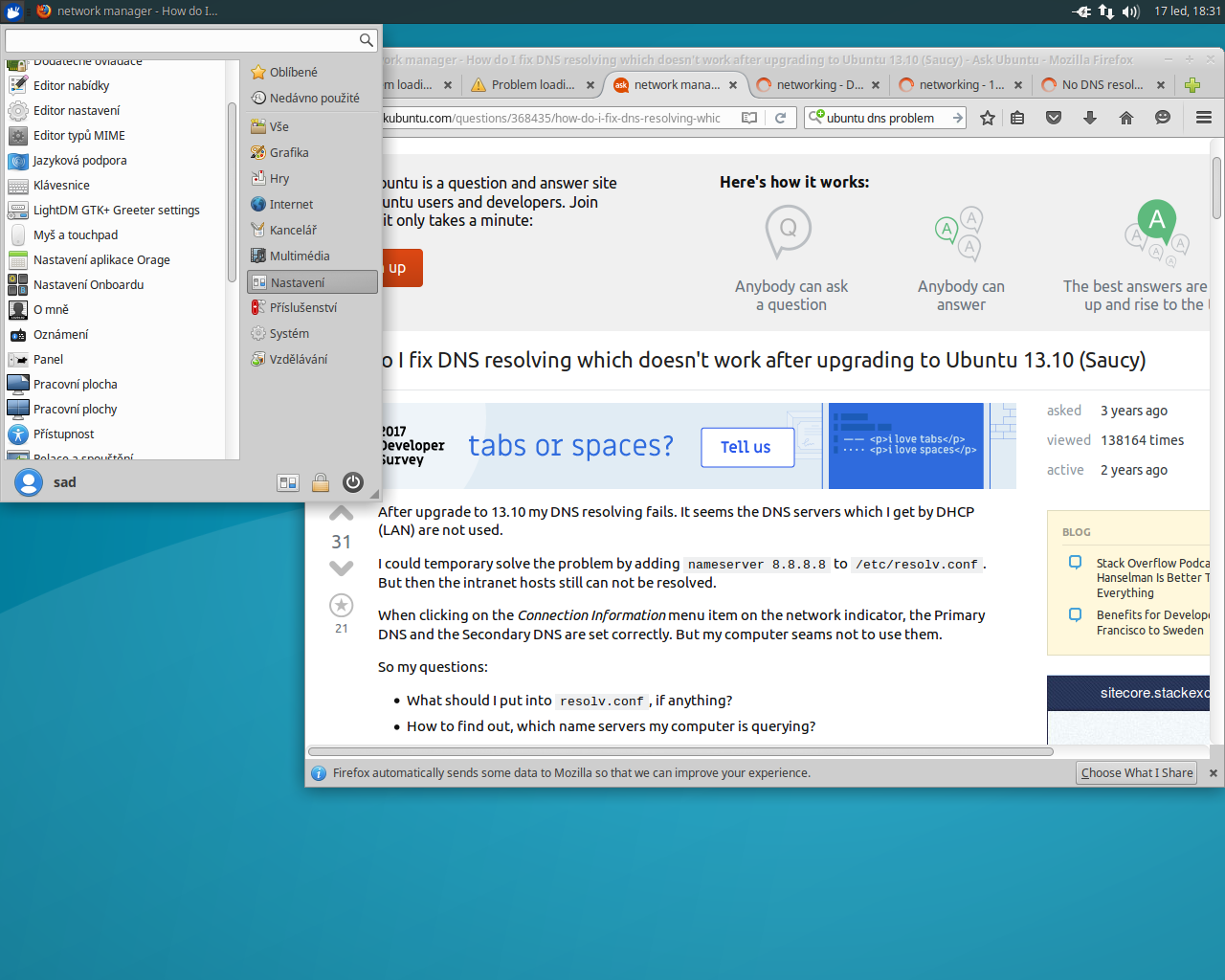This screenshot has width=1225, height=980.
Task: Click the lock screen icon in menu
Action: (321, 482)
